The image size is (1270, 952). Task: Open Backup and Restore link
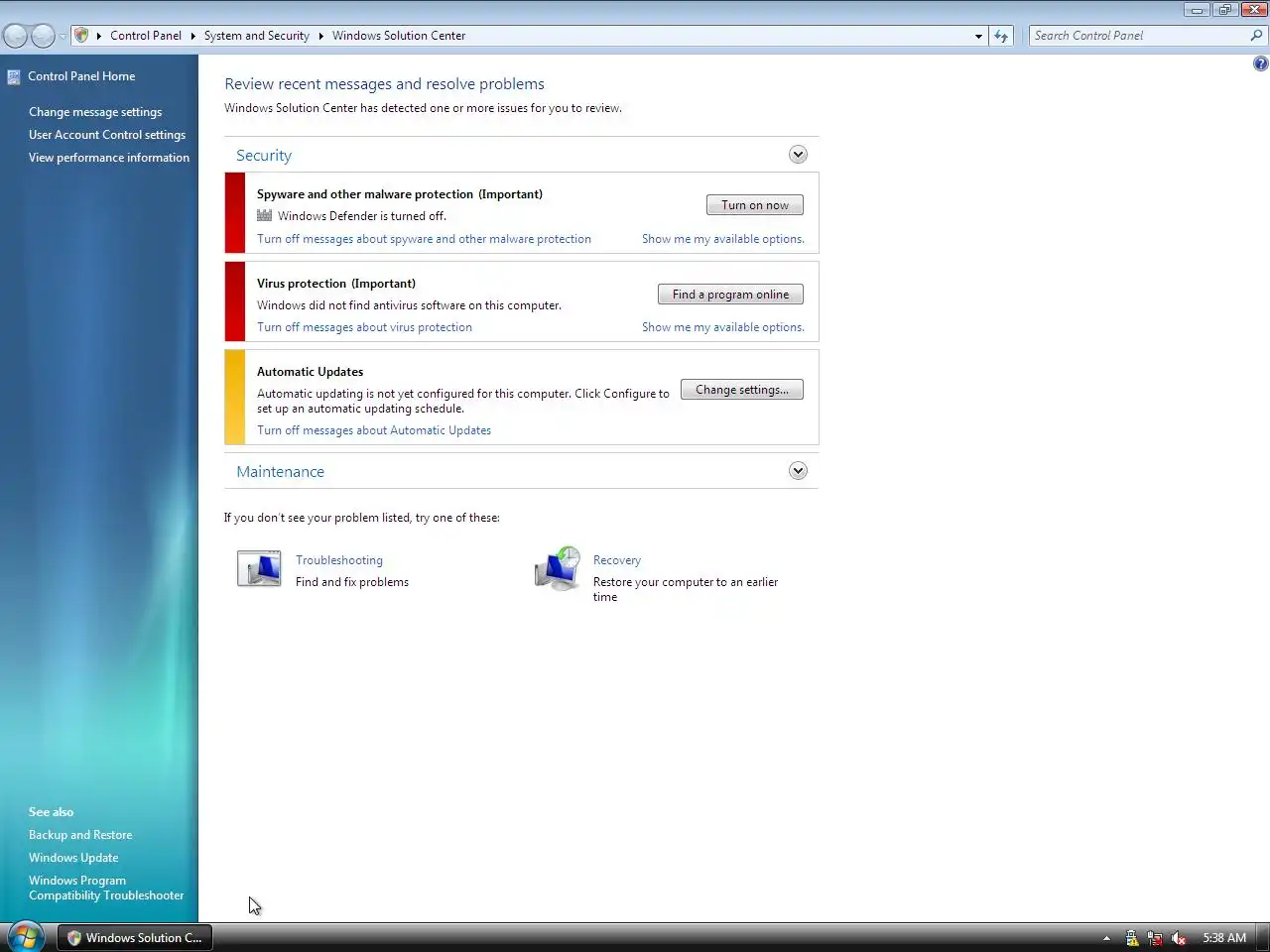80,835
